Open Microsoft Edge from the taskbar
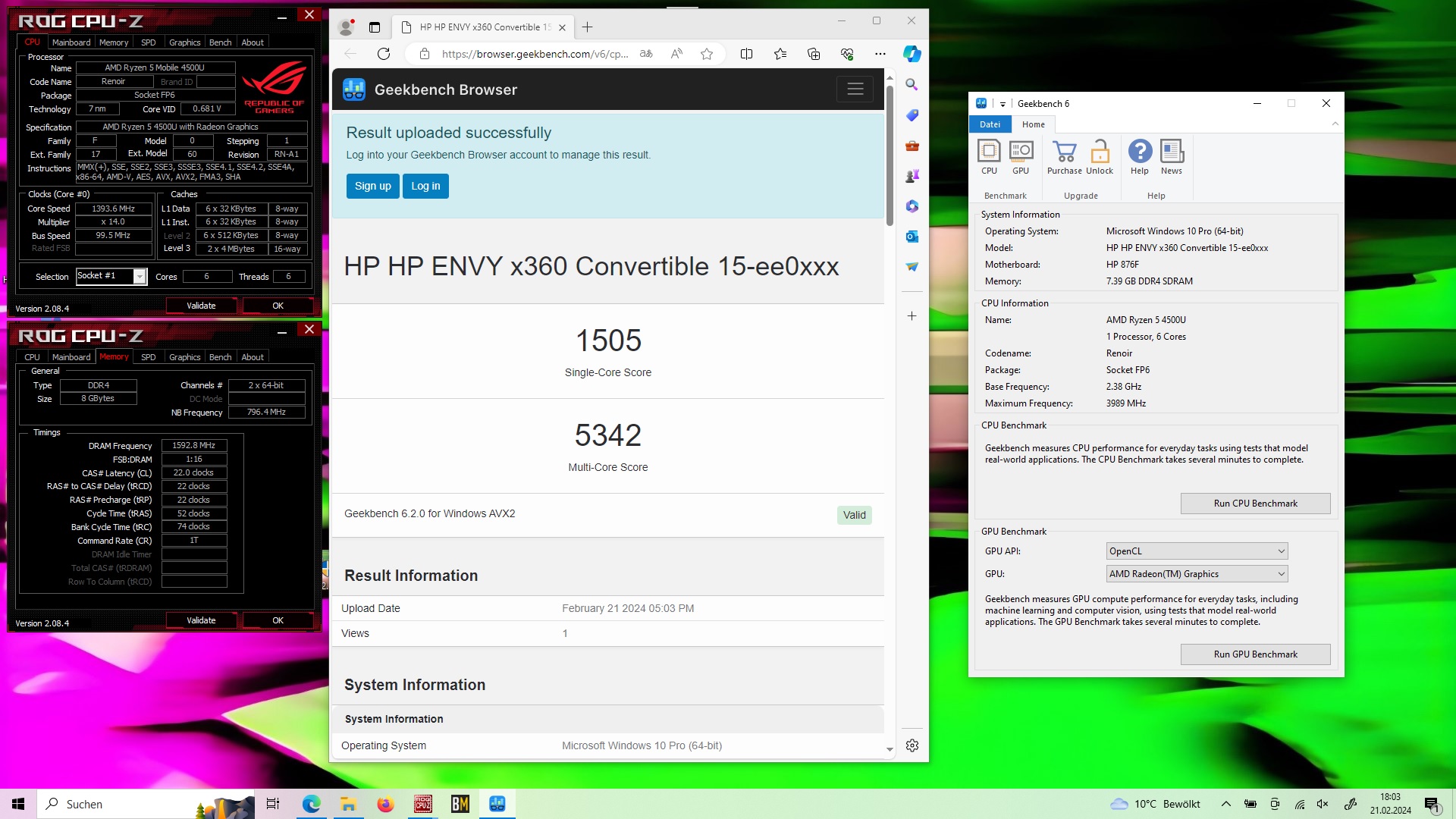 click(312, 804)
